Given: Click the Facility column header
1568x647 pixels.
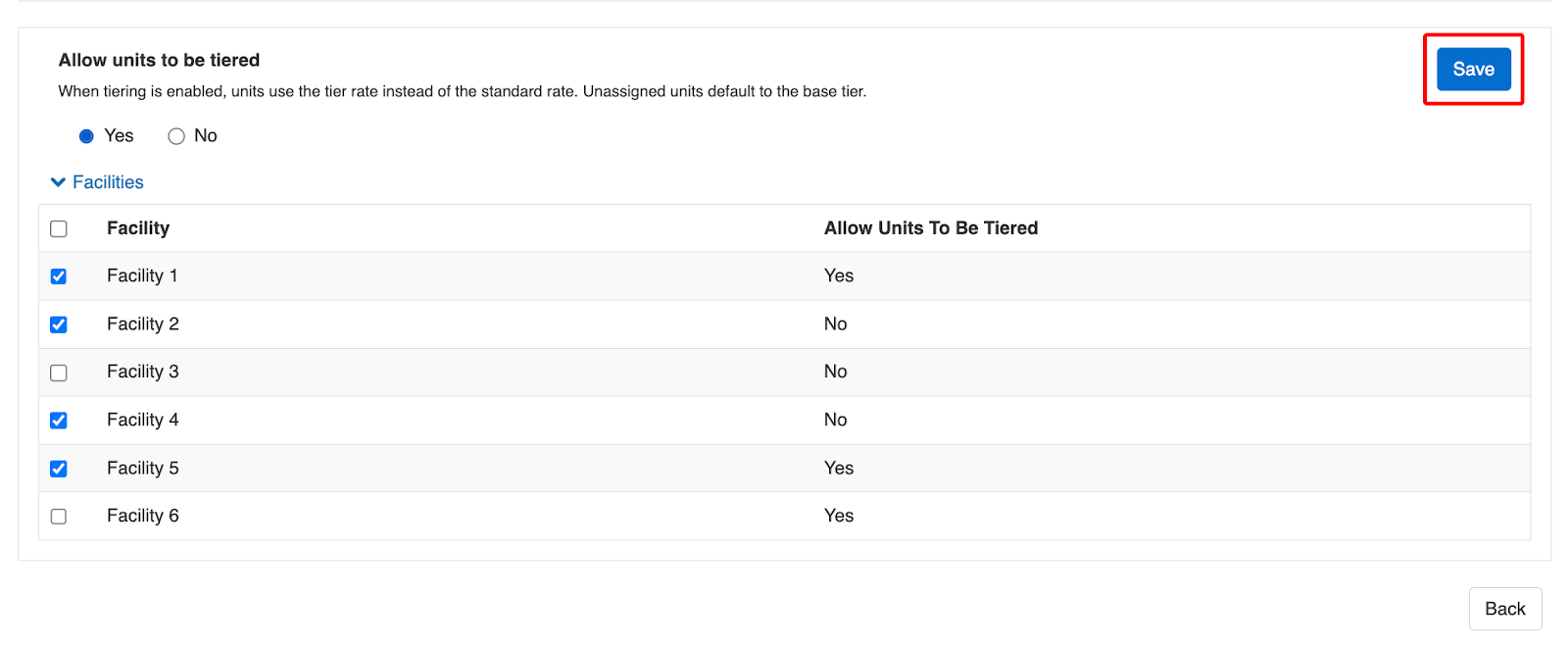Looking at the screenshot, I should [x=138, y=228].
